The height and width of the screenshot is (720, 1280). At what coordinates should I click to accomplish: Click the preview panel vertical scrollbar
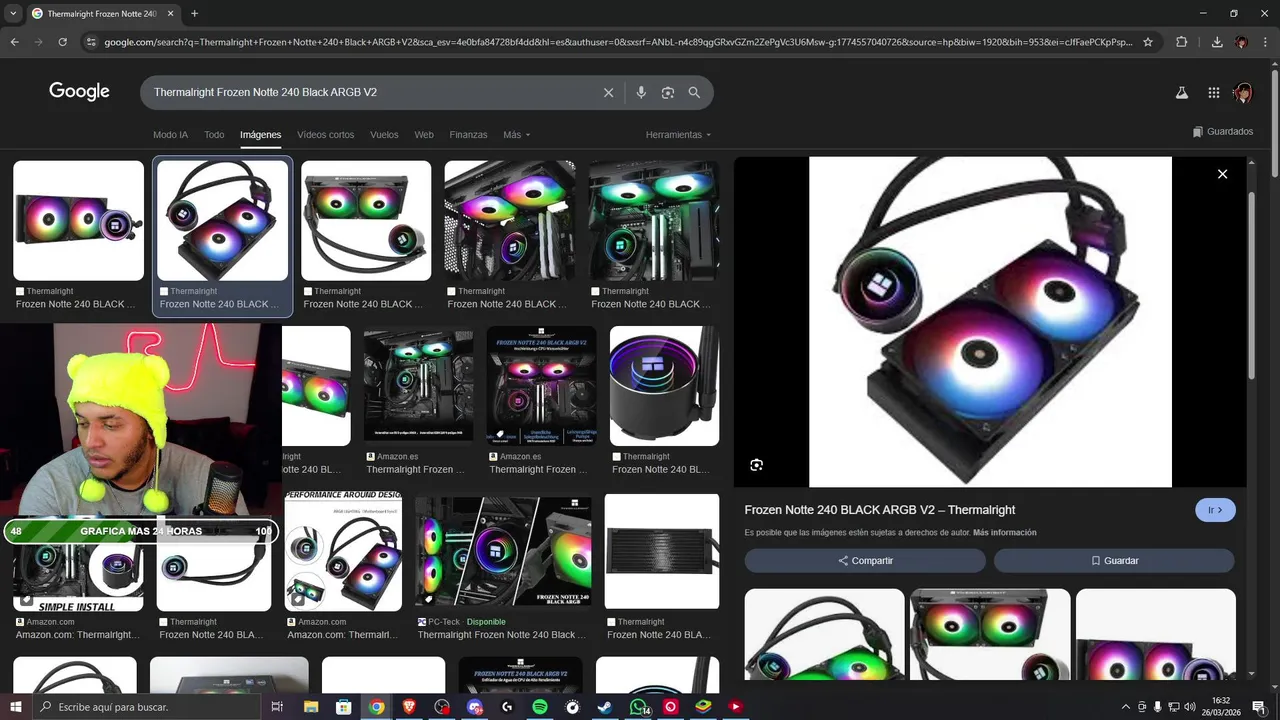[x=1251, y=285]
